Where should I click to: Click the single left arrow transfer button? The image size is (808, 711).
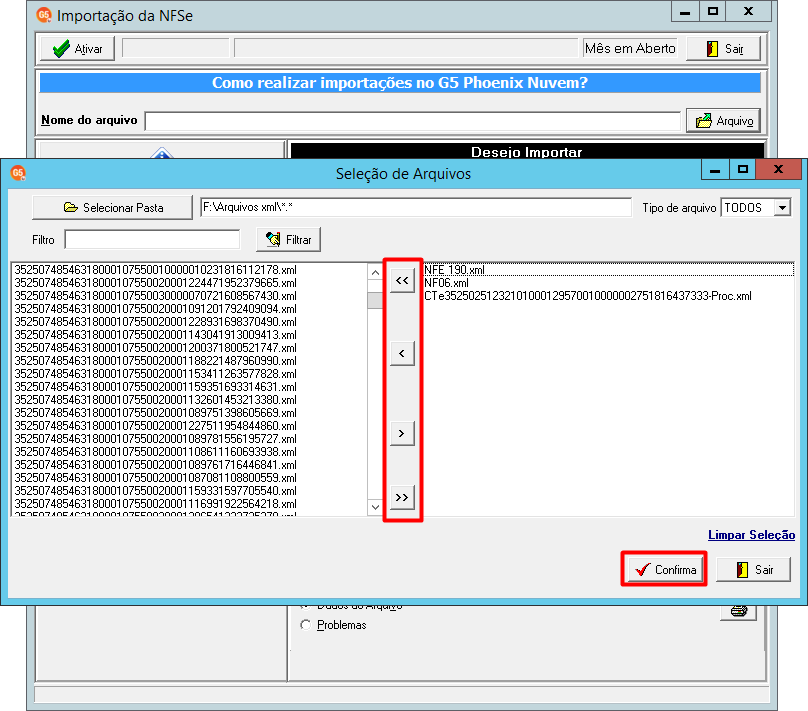tap(402, 353)
